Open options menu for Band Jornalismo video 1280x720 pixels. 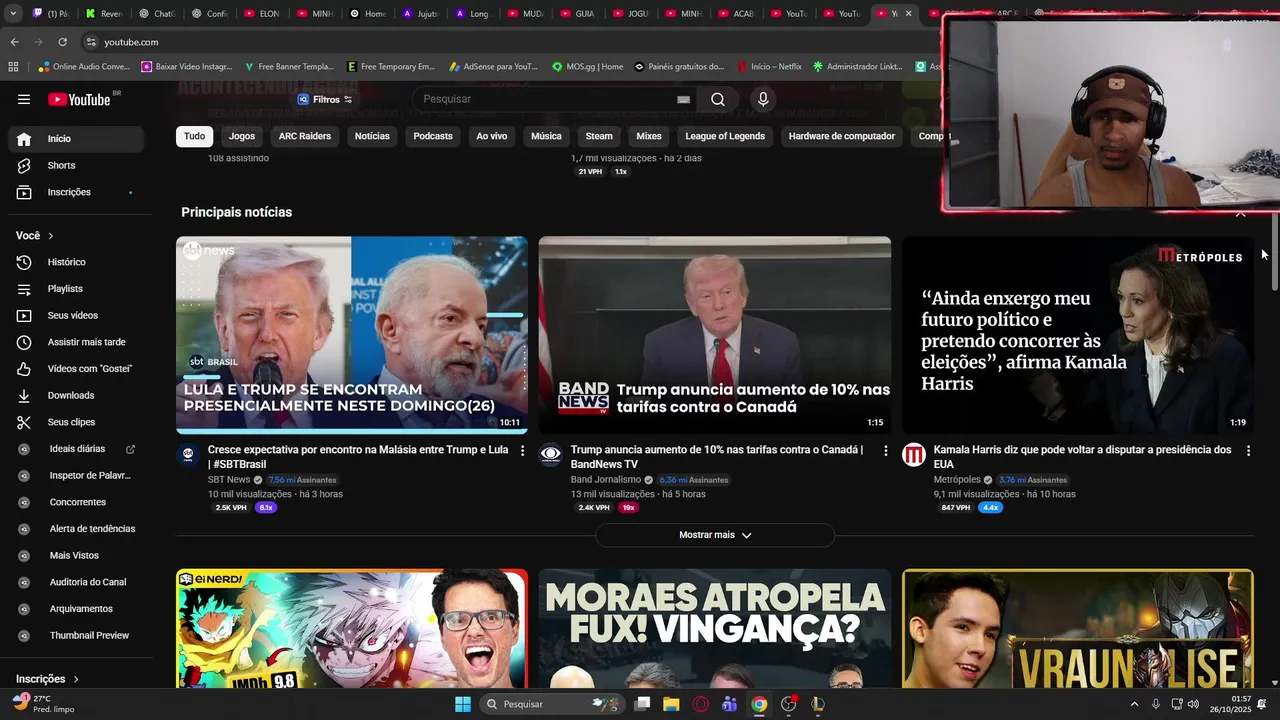coord(885,451)
